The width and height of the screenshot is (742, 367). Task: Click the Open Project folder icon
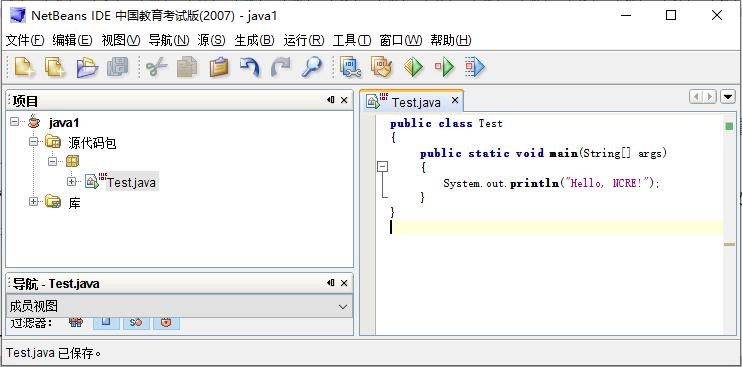[x=87, y=67]
